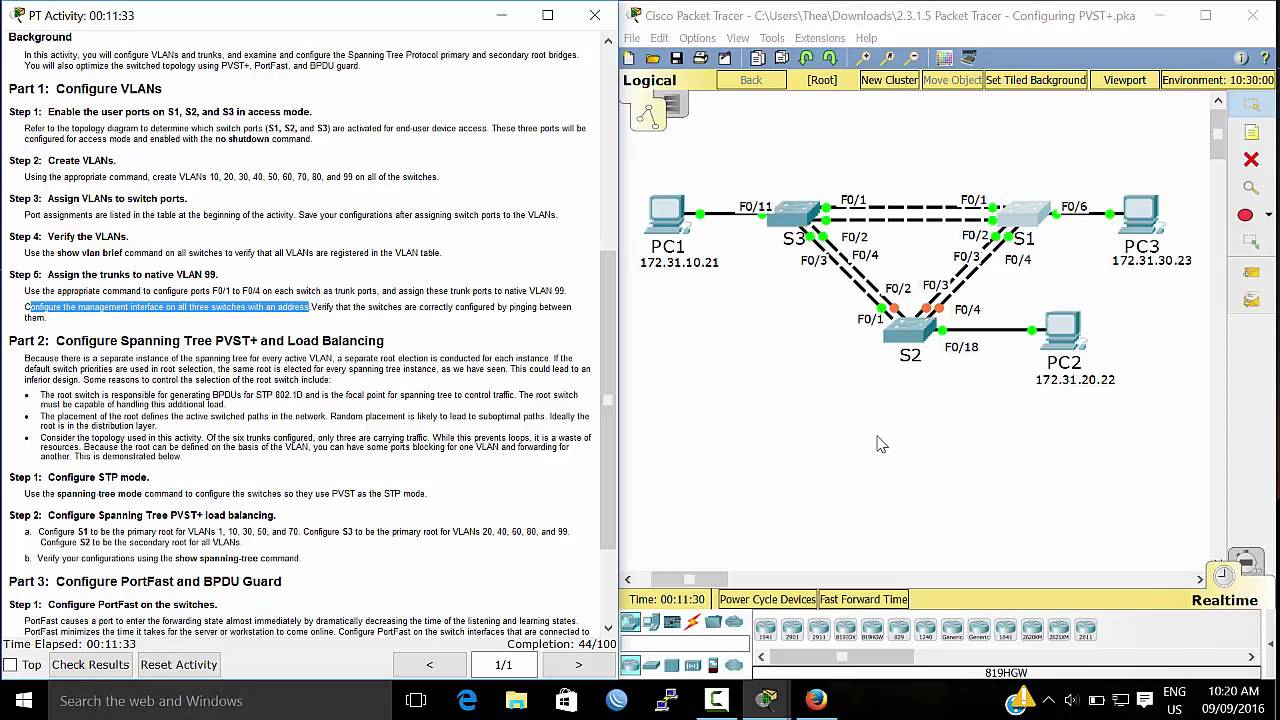Click Fast Forward Time button
1280x720 pixels.
point(864,600)
